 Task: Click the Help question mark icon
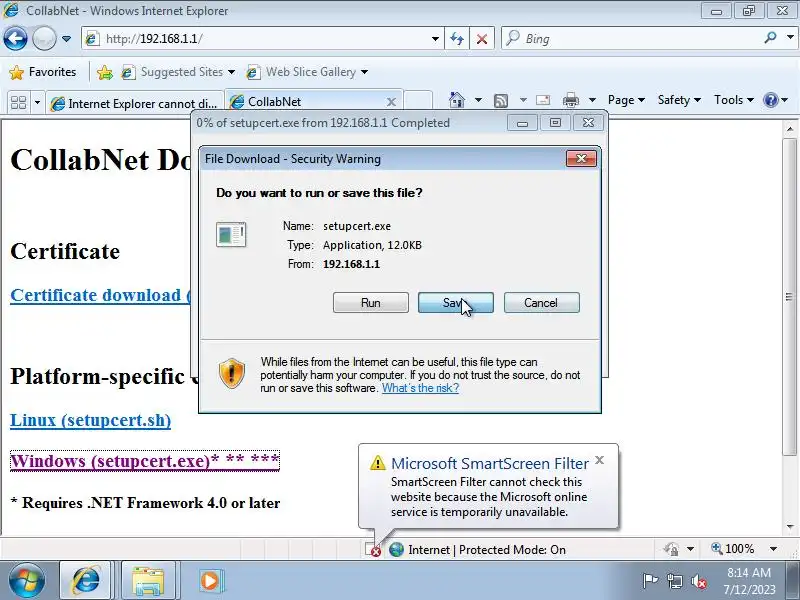[x=770, y=100]
